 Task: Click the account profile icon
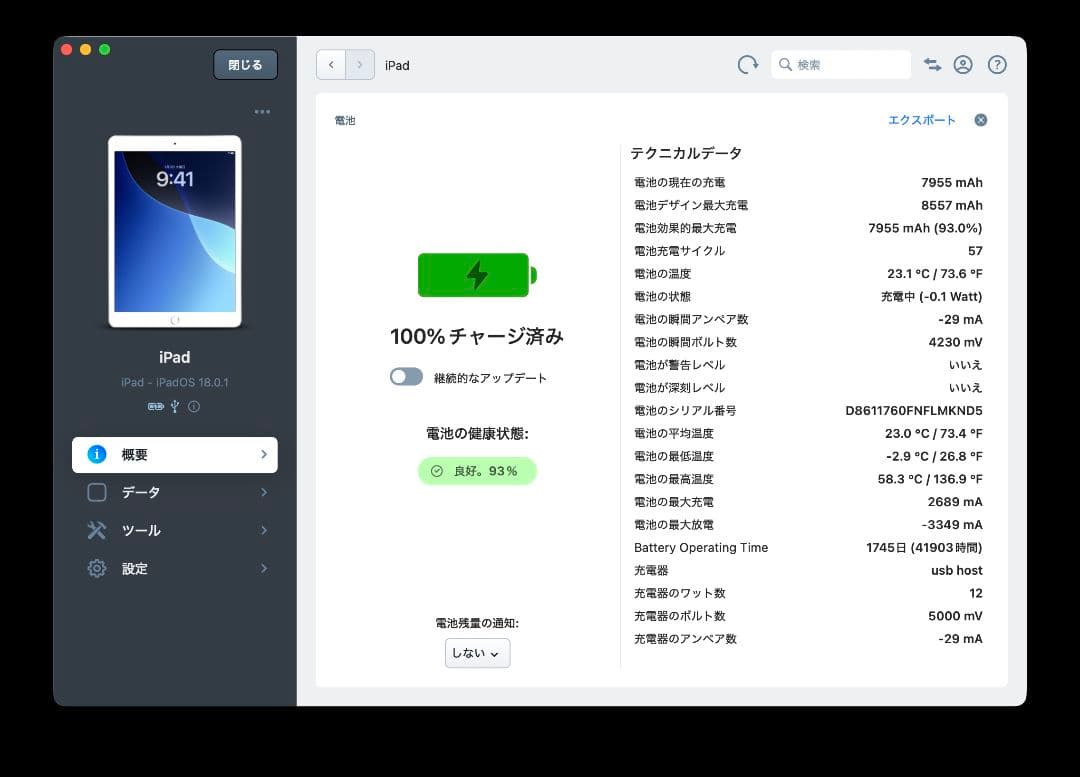point(963,64)
